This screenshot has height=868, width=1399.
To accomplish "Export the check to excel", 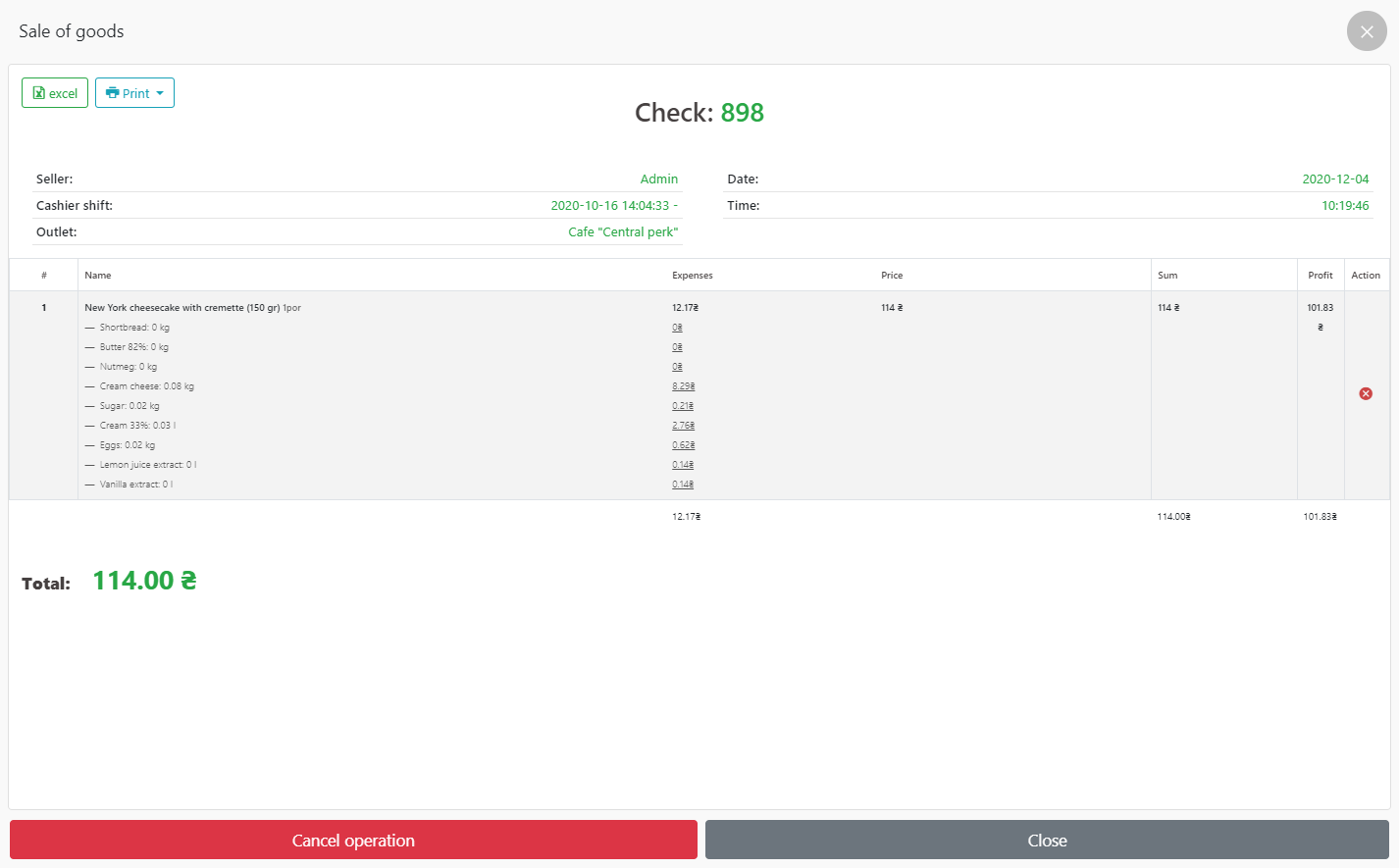I will point(55,93).
